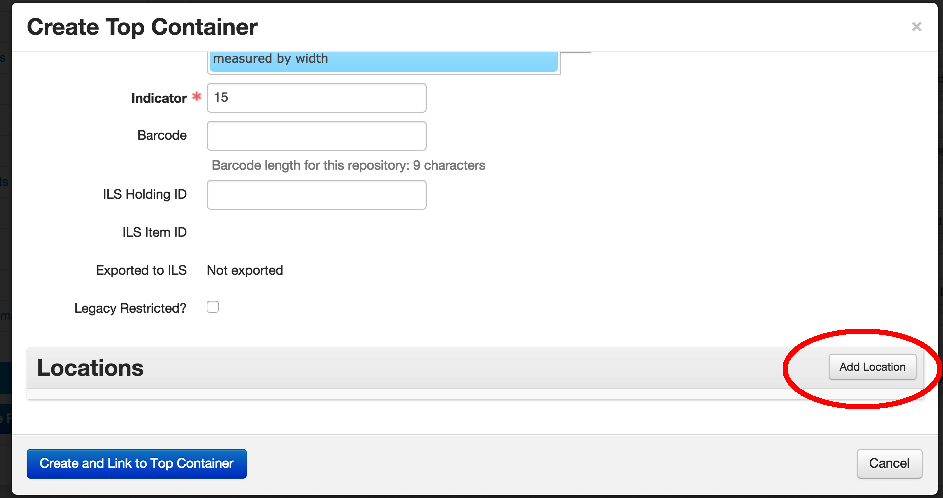Viewport: 943px width, 498px height.
Task: Click the barcode length hint text
Action: 348,165
